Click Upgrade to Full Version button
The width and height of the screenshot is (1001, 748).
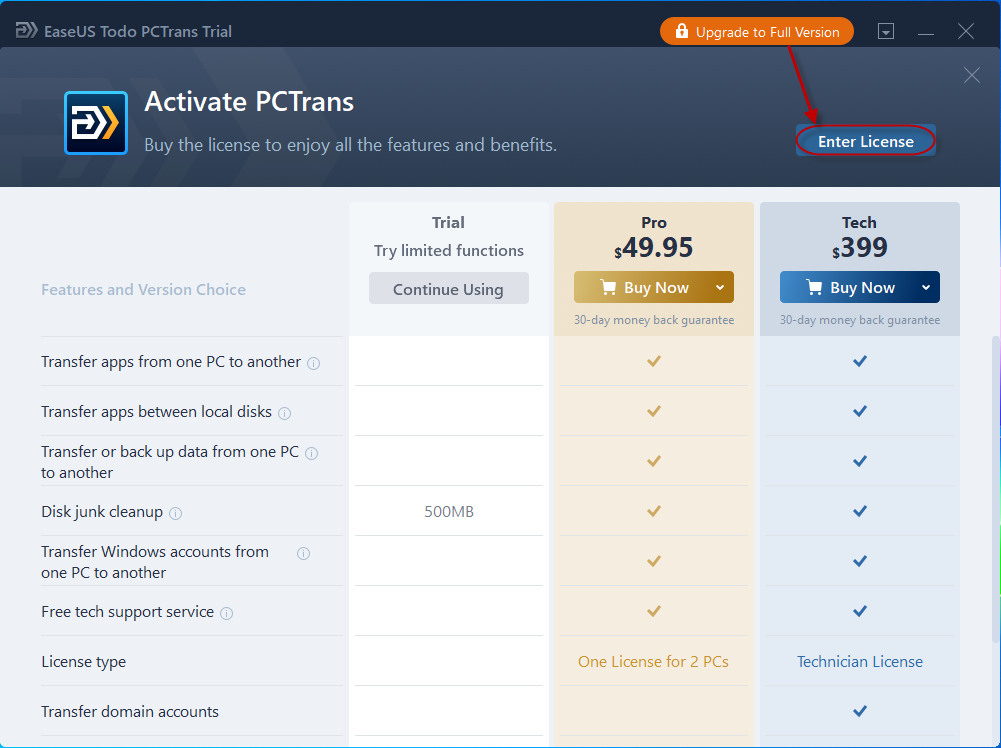pos(756,32)
